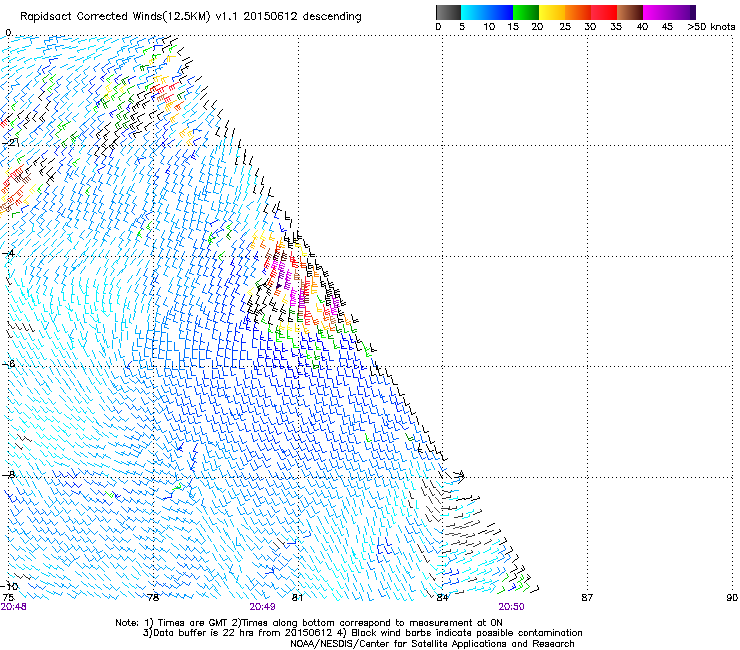Click the cyan 5-10 knots legend color
The height and width of the screenshot is (650, 740).
(x=474, y=12)
